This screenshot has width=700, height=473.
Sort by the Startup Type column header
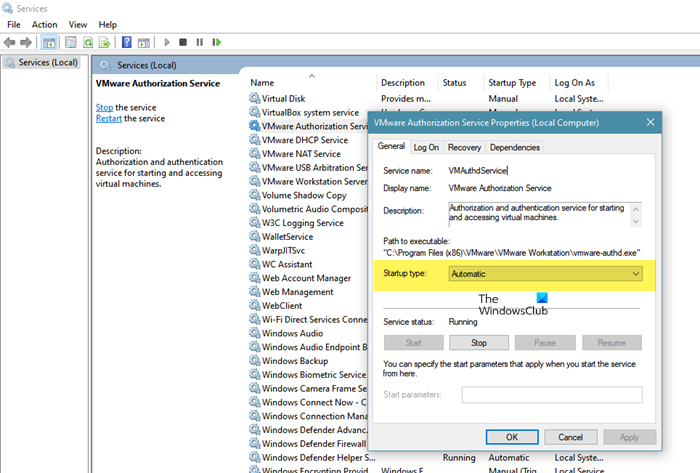point(518,83)
